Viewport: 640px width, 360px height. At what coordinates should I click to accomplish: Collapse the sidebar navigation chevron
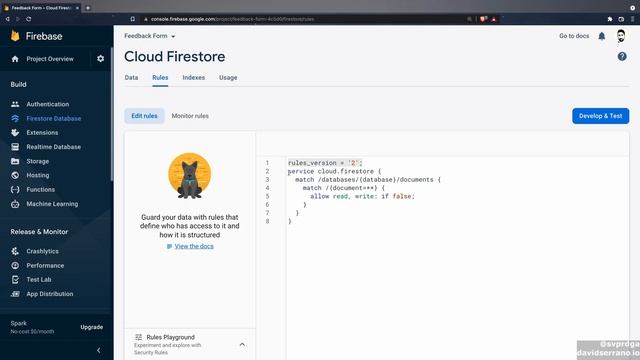point(98,350)
